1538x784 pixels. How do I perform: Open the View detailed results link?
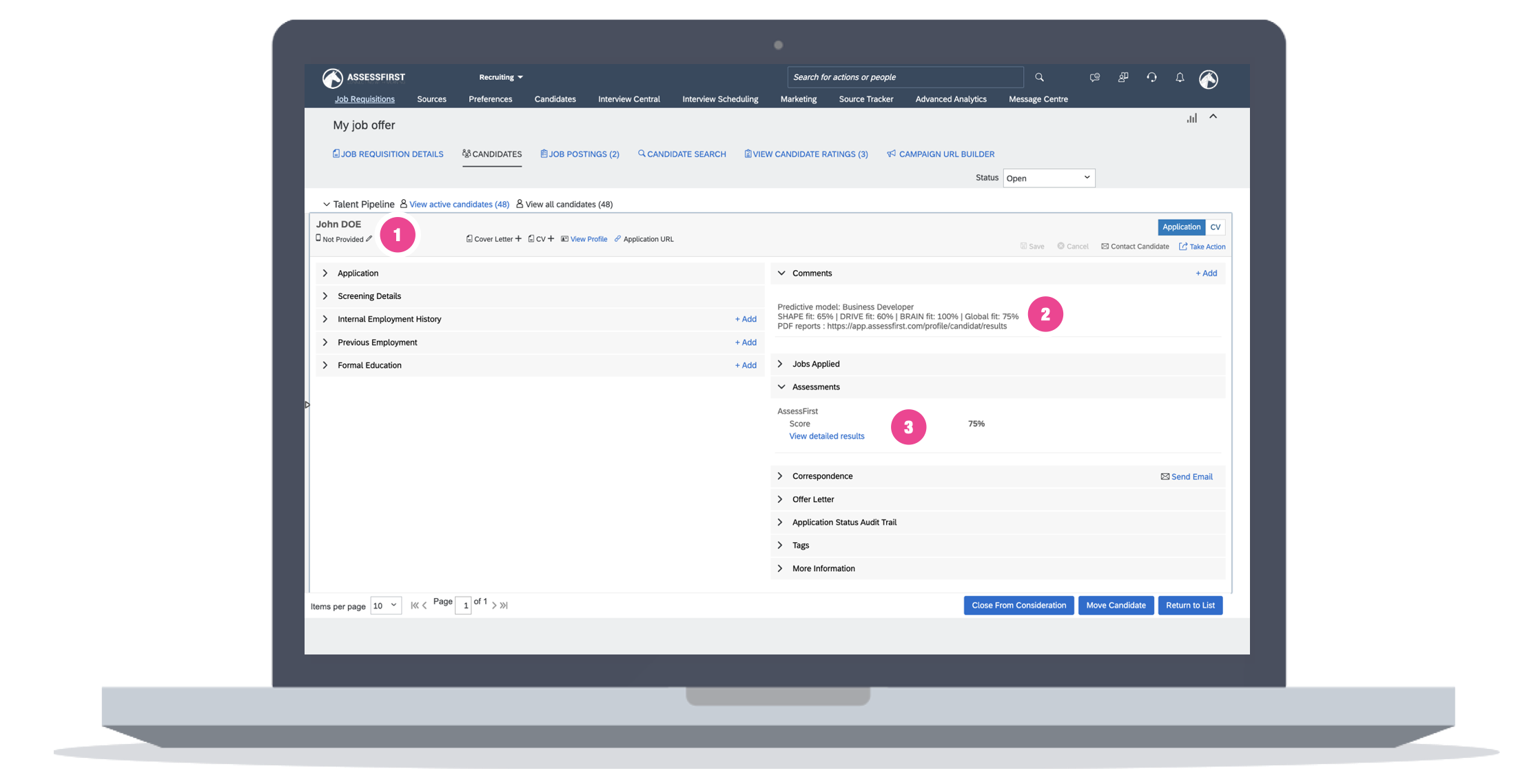coord(826,436)
